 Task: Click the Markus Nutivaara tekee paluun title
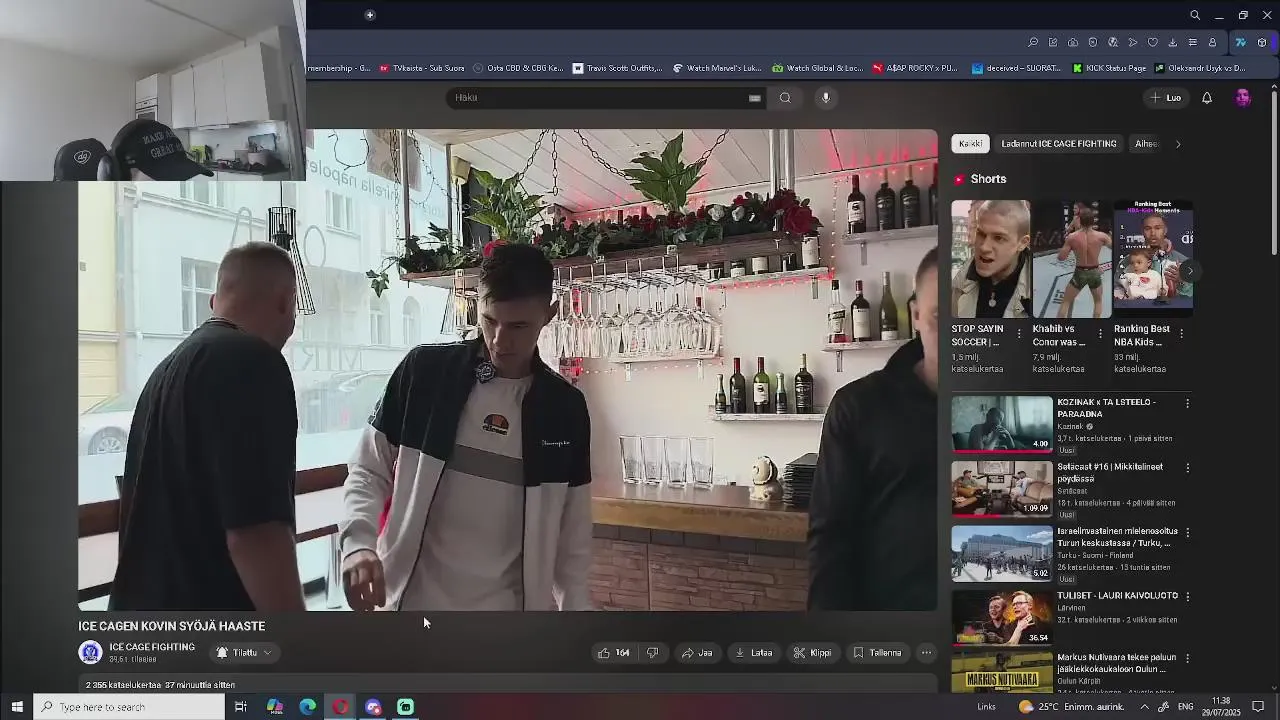(1117, 664)
